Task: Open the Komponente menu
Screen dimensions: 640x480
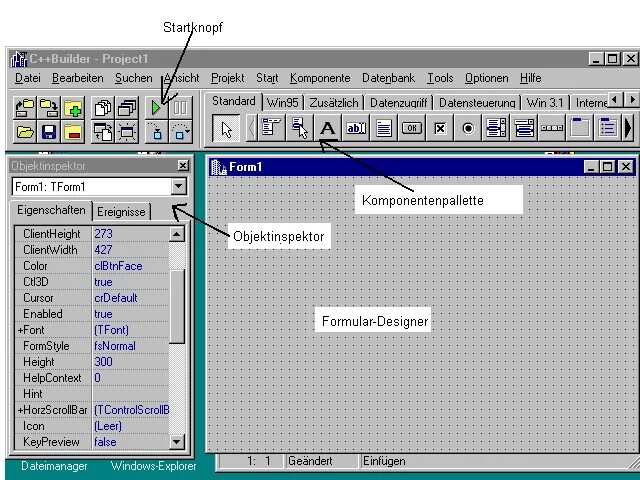Action: tap(320, 78)
